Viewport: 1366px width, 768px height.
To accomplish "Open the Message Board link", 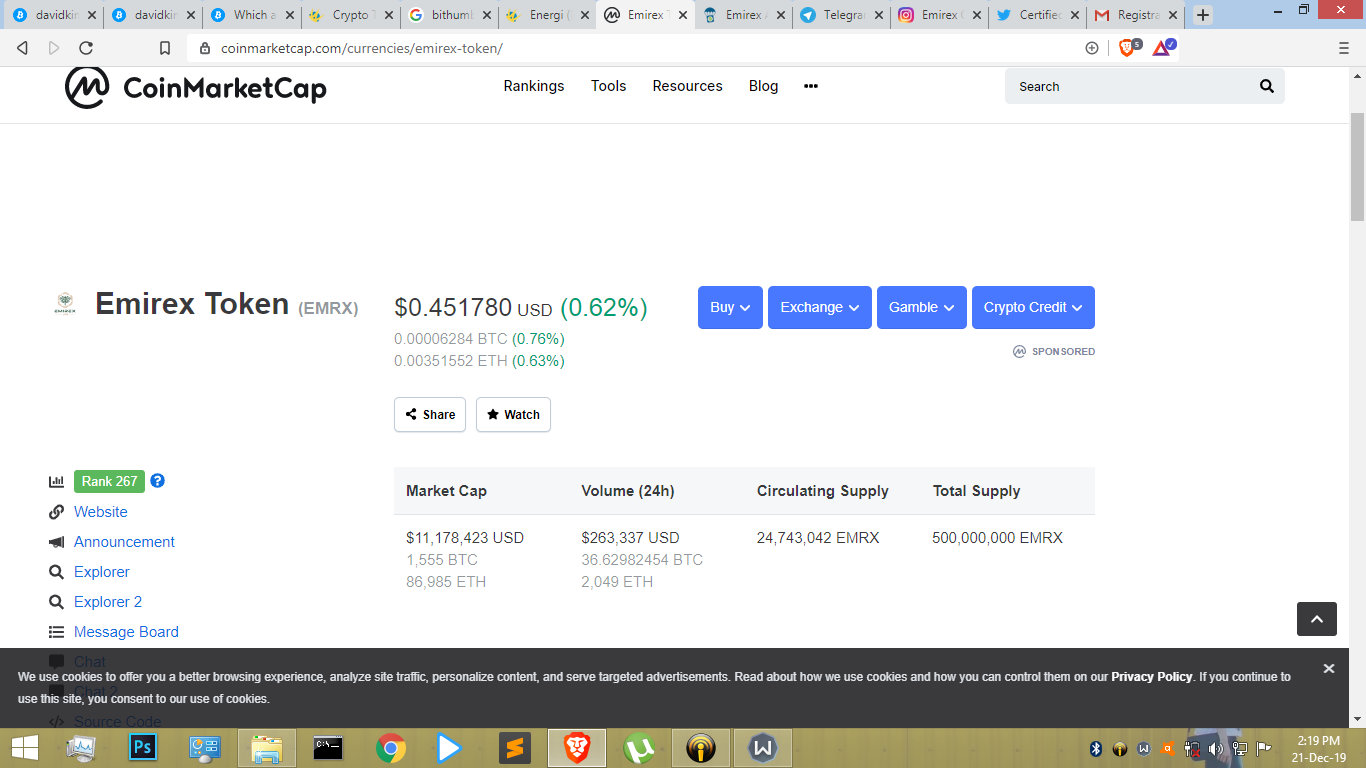I will 126,632.
